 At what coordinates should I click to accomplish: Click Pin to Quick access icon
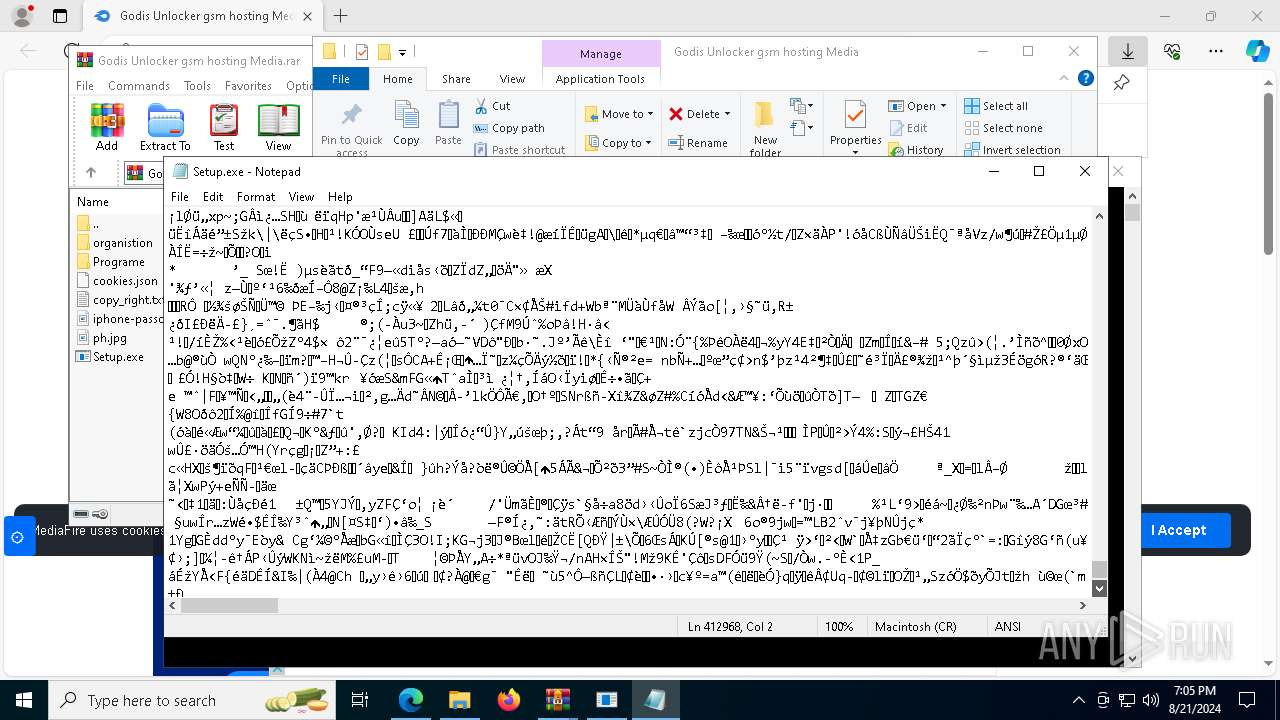[351, 129]
